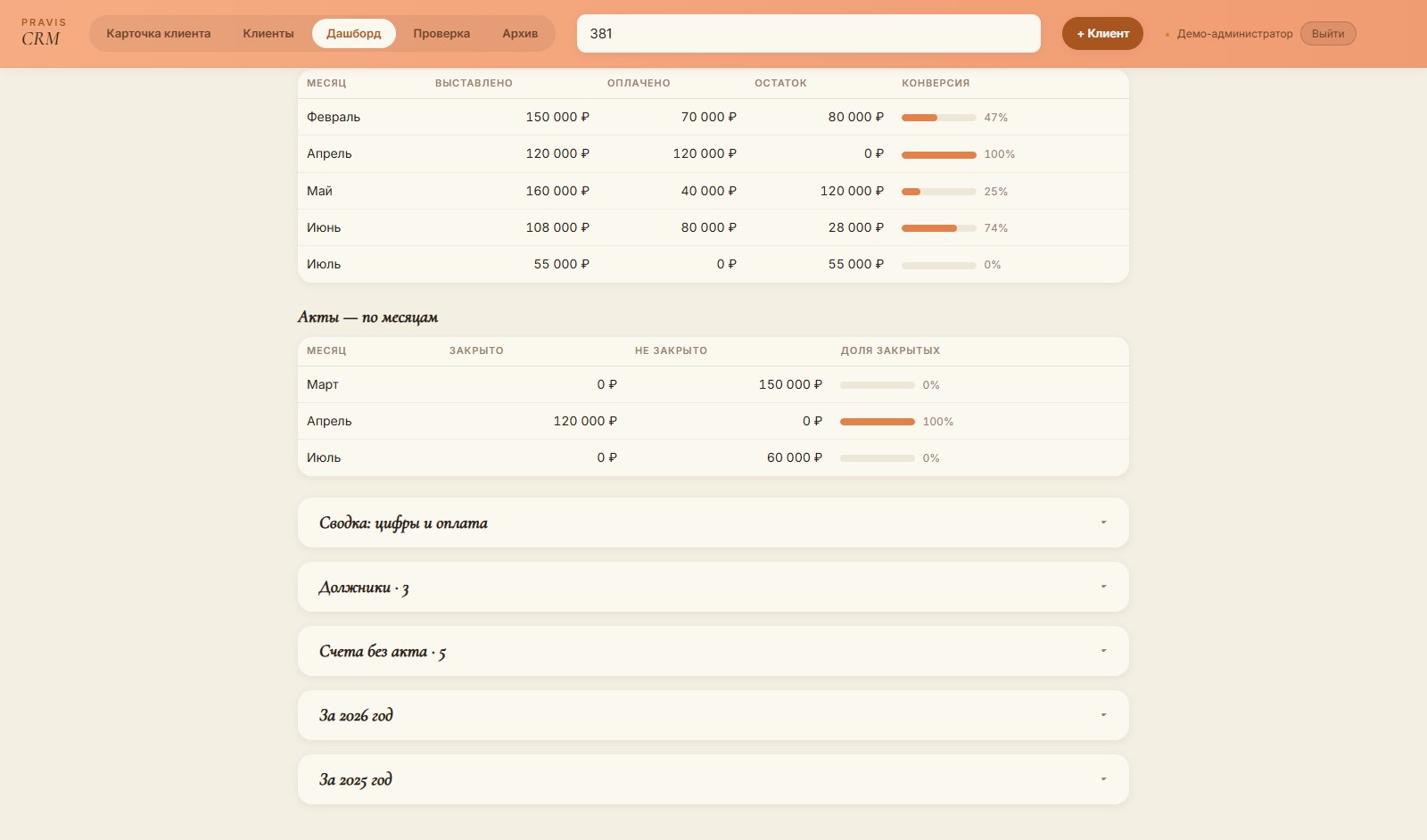Click the Акты — по месяцам heading
Screen dimensions: 1427x840
click(367, 317)
